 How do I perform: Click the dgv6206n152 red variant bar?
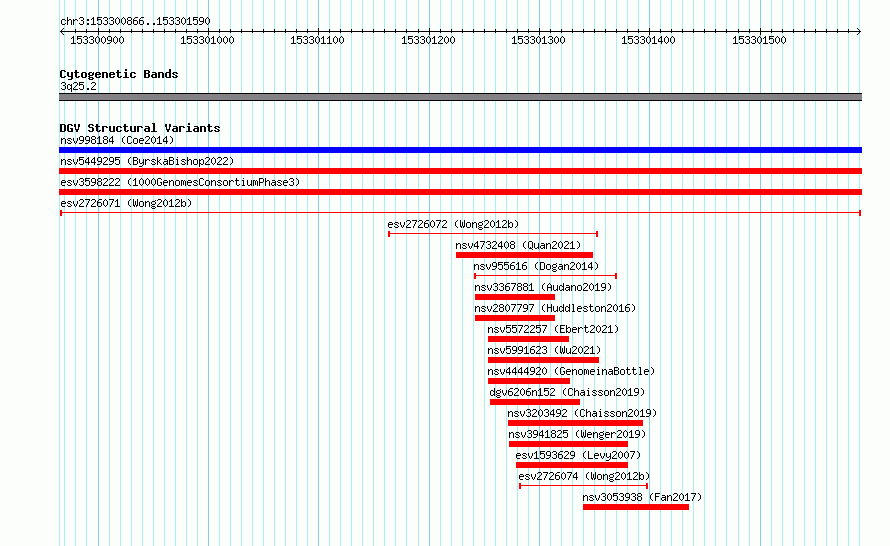pos(535,402)
